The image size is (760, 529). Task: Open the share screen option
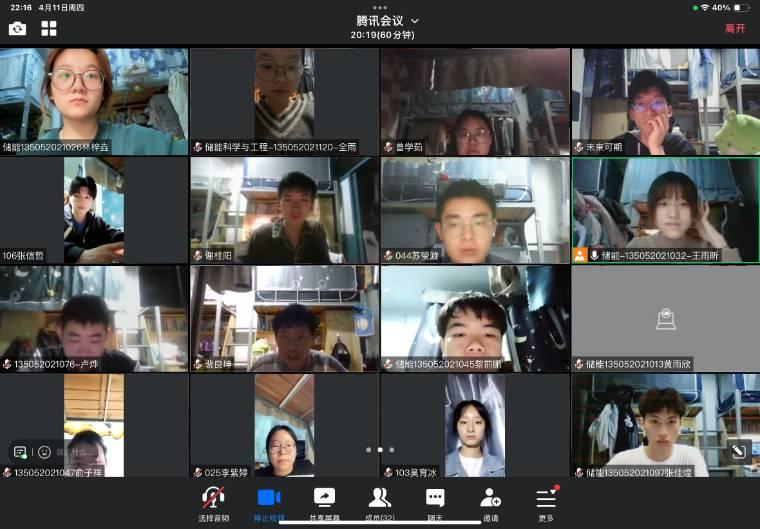[x=325, y=498]
